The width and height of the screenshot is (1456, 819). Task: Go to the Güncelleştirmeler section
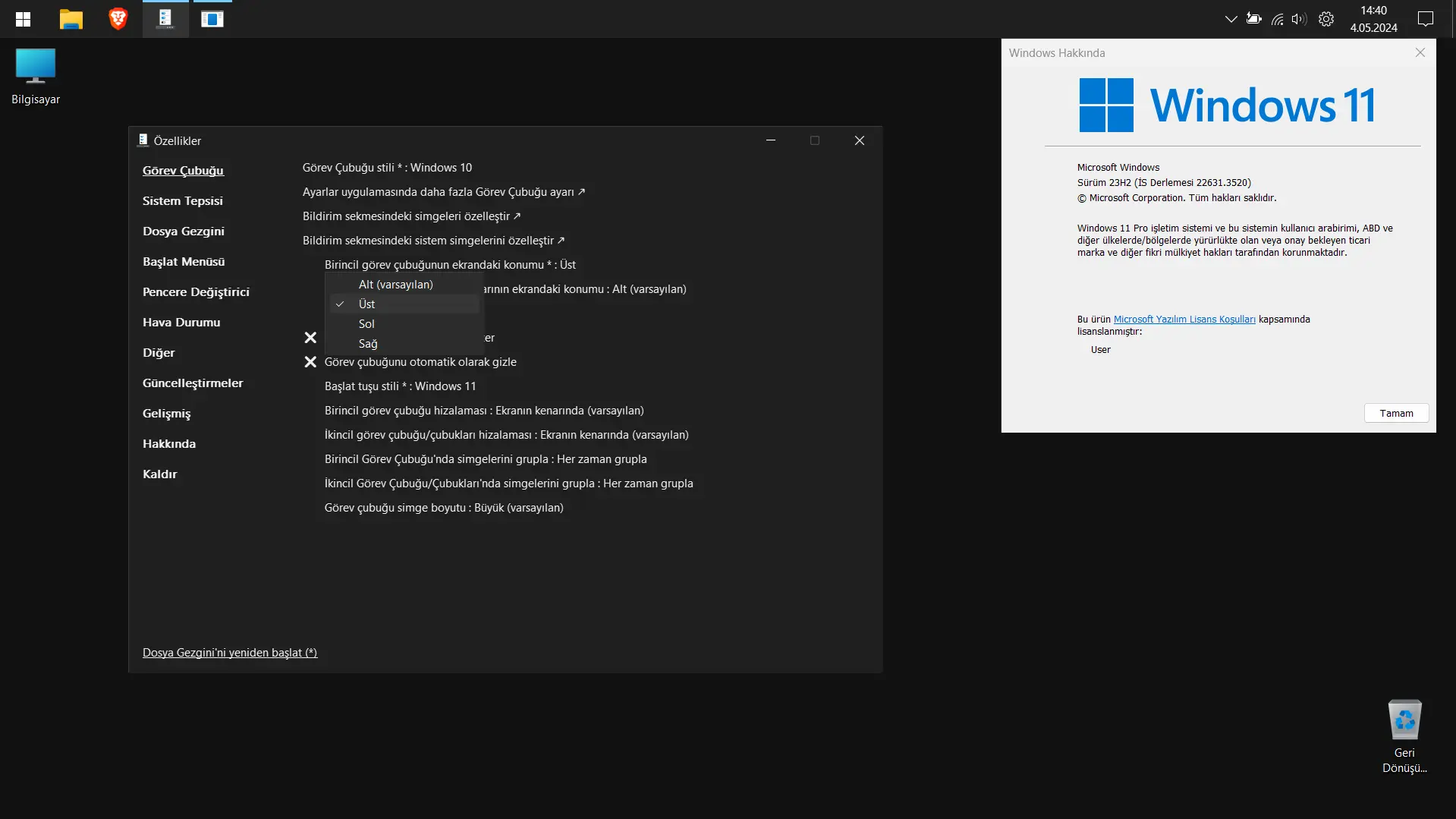click(x=193, y=383)
